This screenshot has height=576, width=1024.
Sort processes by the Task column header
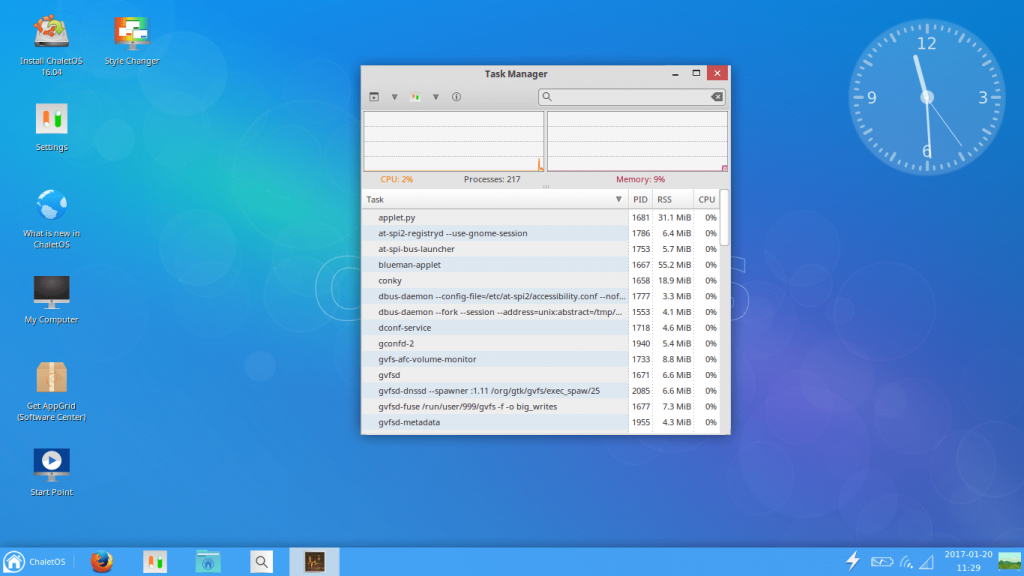tap(490, 200)
